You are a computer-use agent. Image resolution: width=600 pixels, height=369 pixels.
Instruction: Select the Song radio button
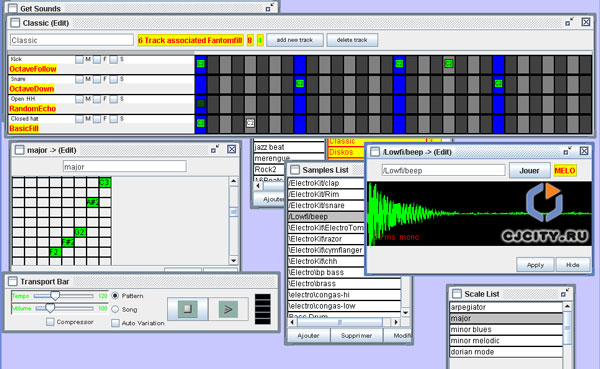point(115,309)
